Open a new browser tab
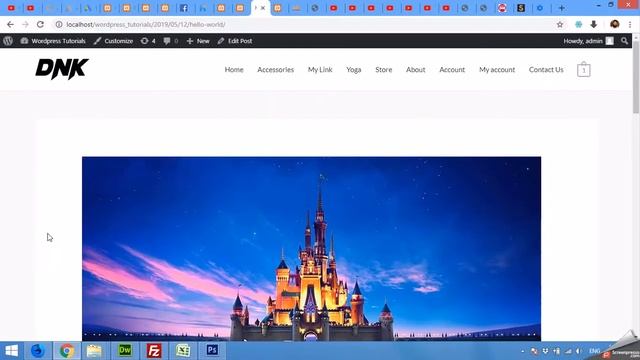The image size is (640, 360). pos(562,8)
